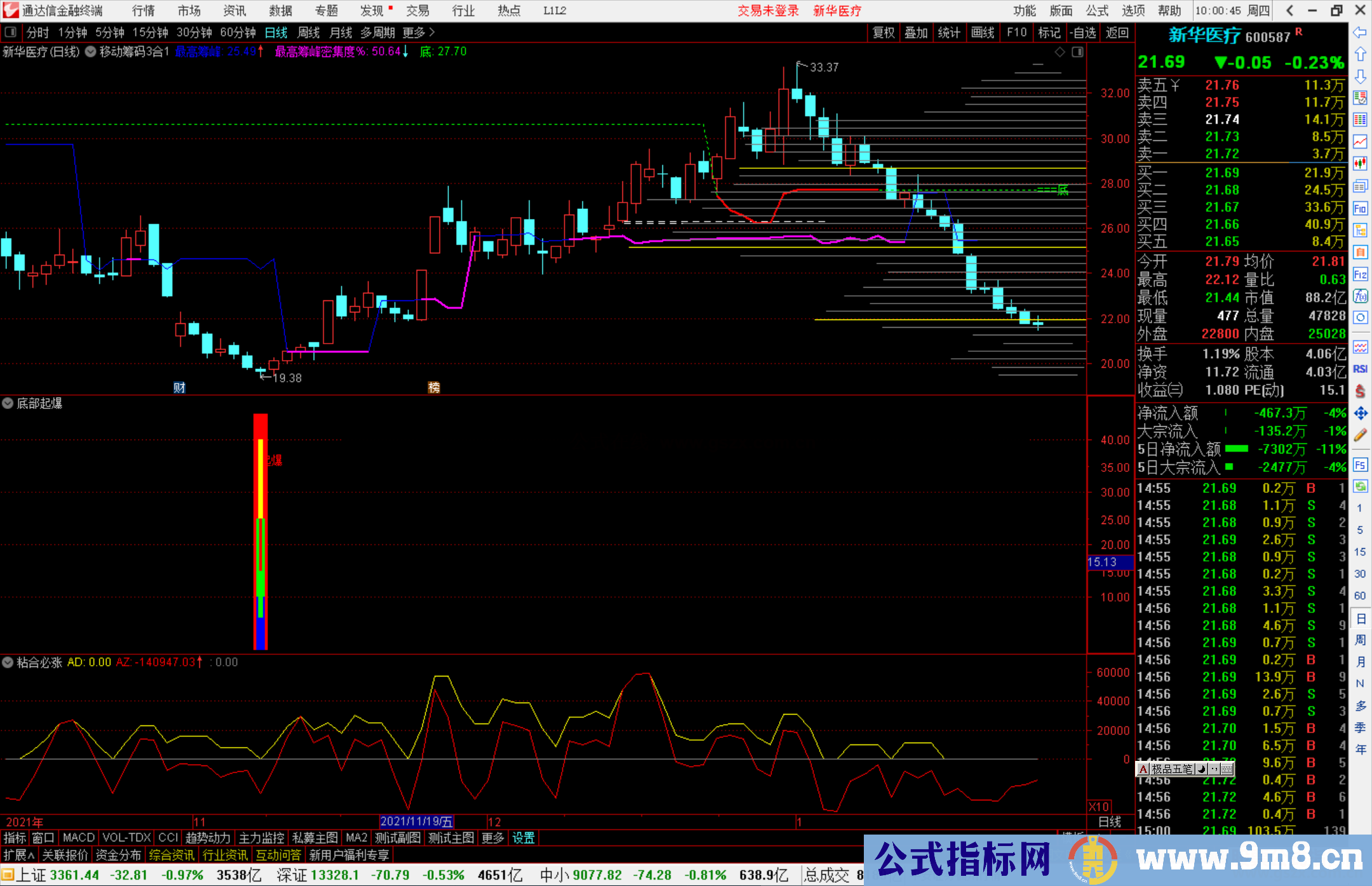Toggle the 粘合必涨 indicator round button
Screen dimensions: 1372x886
coord(8,662)
